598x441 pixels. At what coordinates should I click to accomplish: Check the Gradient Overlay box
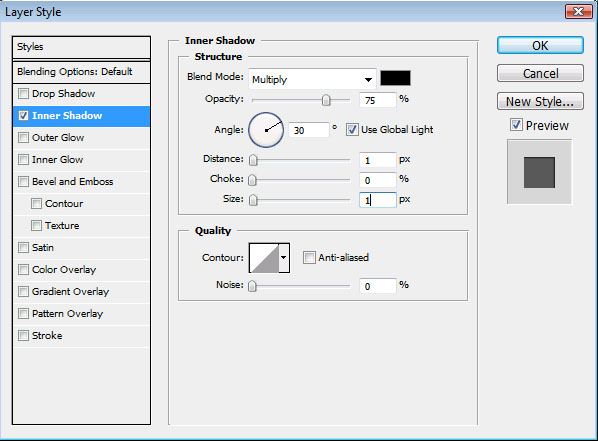[23, 291]
